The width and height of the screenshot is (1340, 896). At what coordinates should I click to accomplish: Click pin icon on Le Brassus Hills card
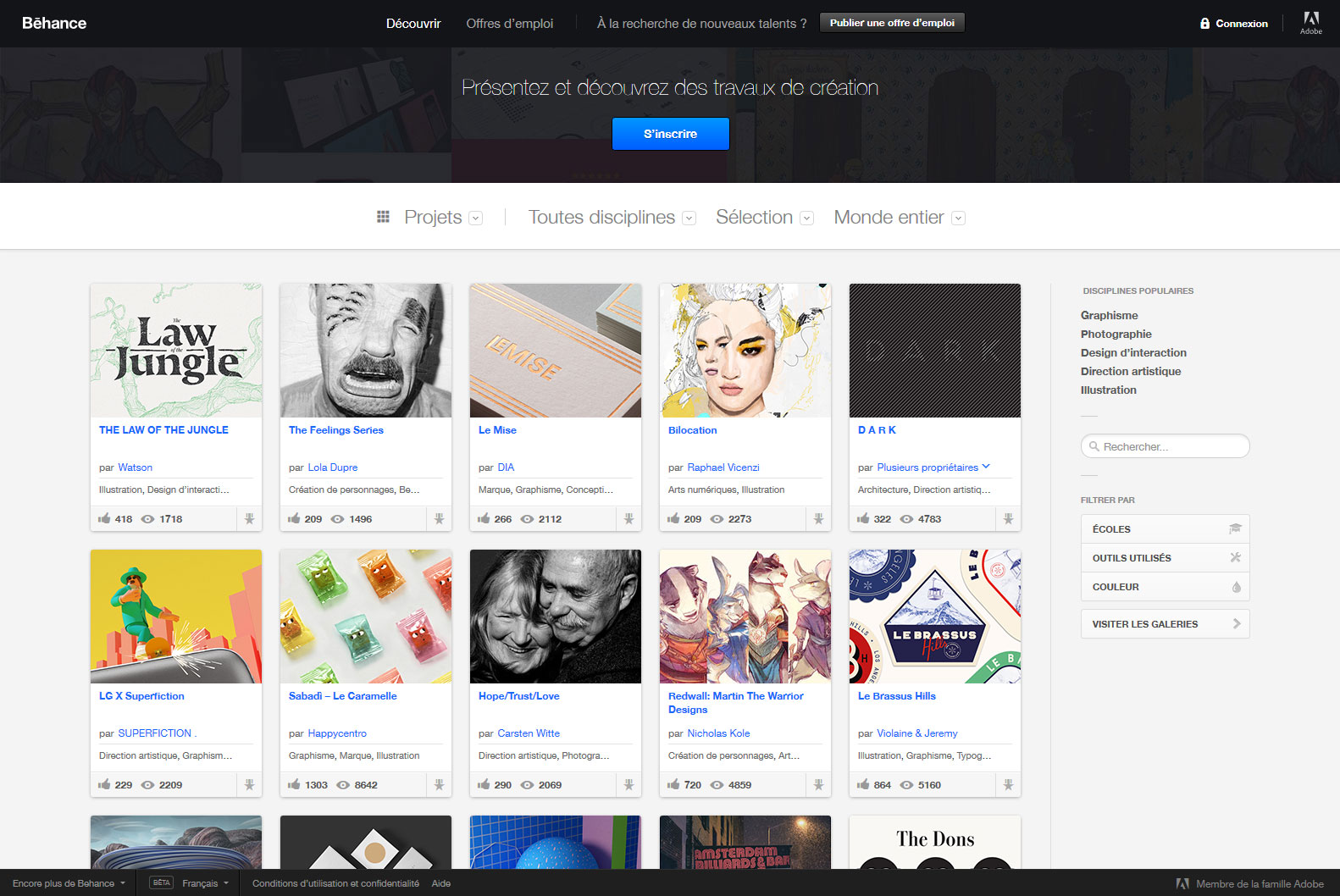[1008, 785]
